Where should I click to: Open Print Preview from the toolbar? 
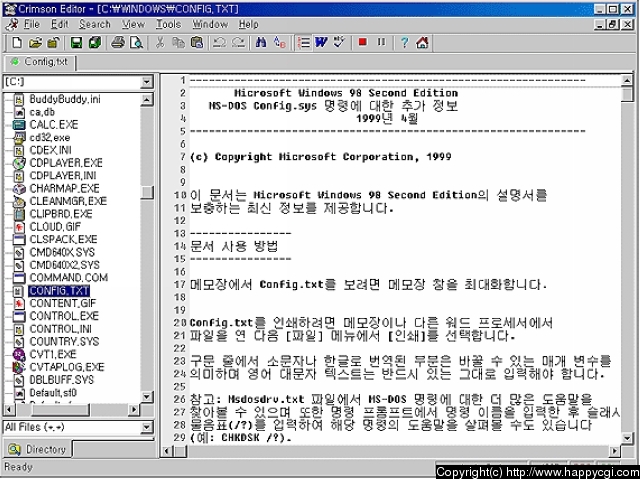tap(136, 42)
